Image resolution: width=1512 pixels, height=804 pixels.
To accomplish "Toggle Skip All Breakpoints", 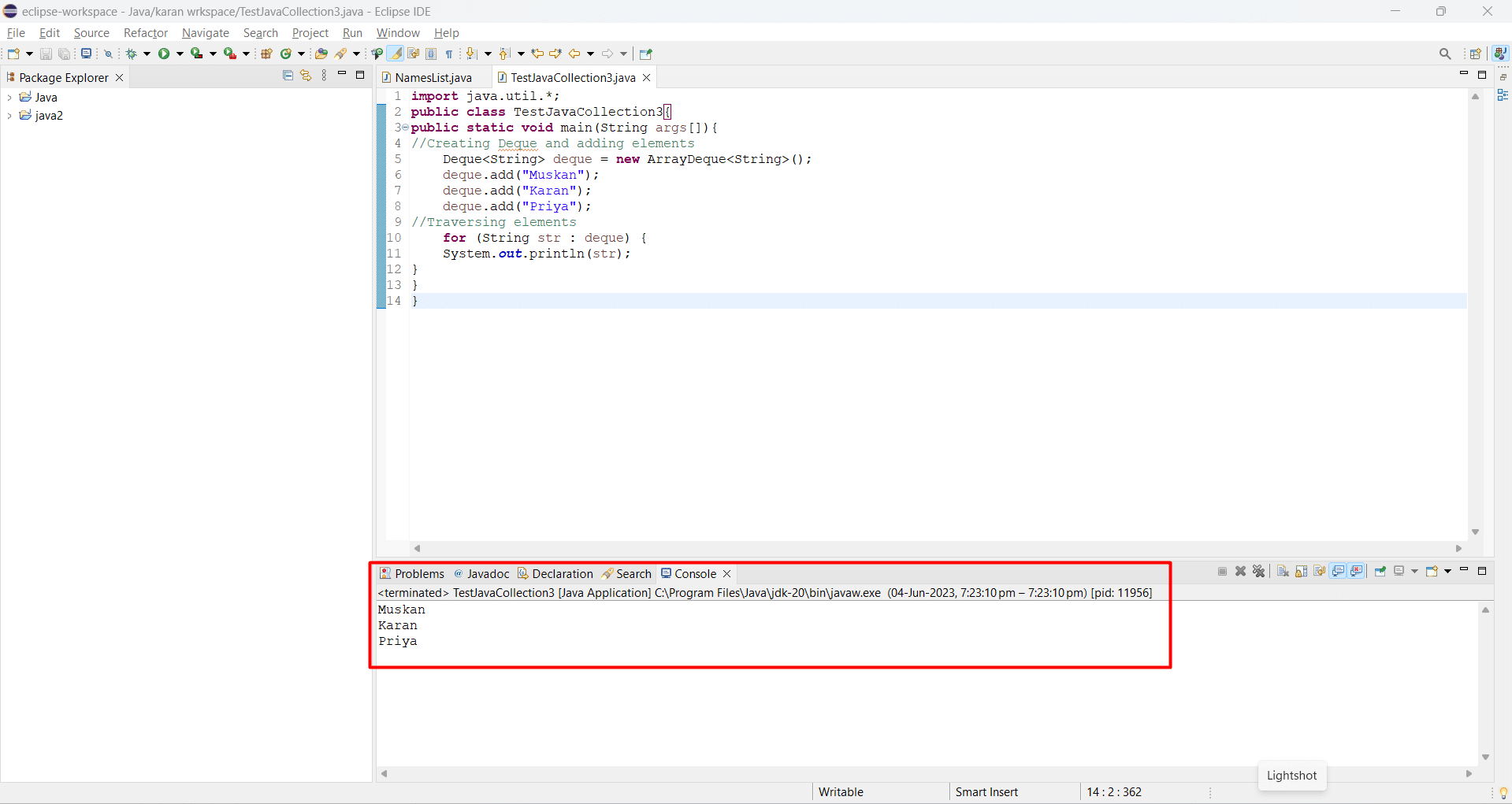I will (x=109, y=54).
